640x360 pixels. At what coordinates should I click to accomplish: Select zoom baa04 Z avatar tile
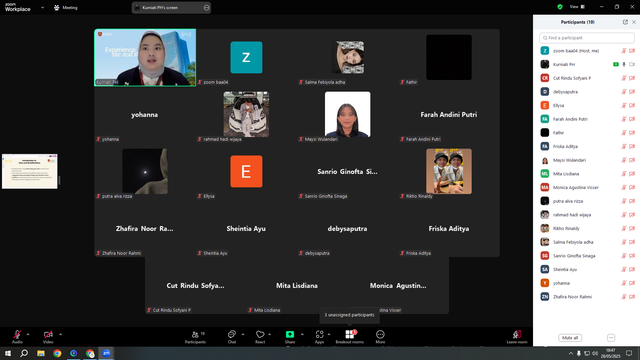point(246,58)
